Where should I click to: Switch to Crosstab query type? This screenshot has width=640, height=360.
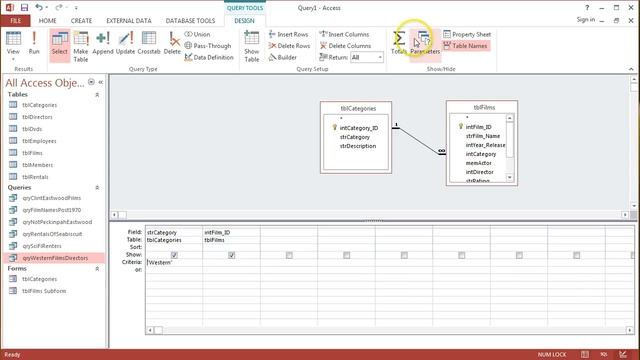coord(149,43)
